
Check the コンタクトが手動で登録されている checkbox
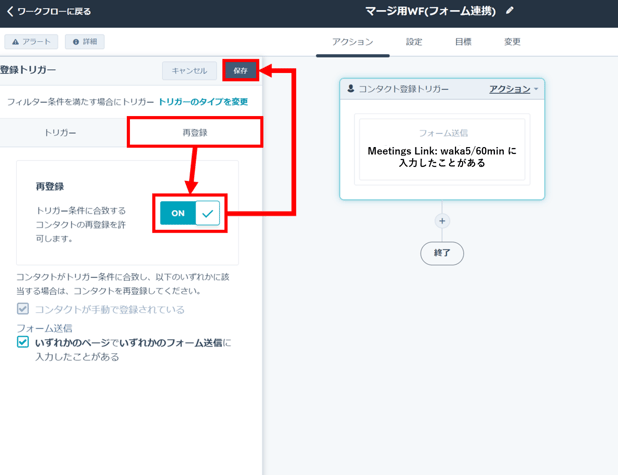click(x=23, y=309)
